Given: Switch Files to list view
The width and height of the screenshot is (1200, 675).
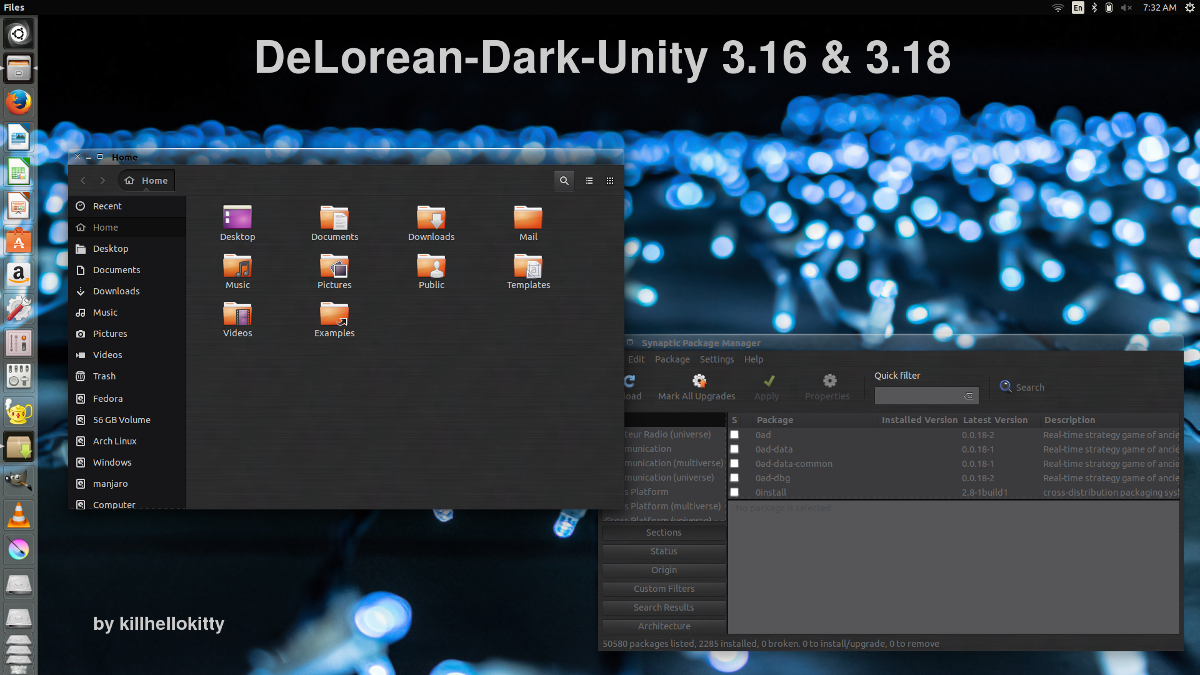Looking at the screenshot, I should point(589,181).
